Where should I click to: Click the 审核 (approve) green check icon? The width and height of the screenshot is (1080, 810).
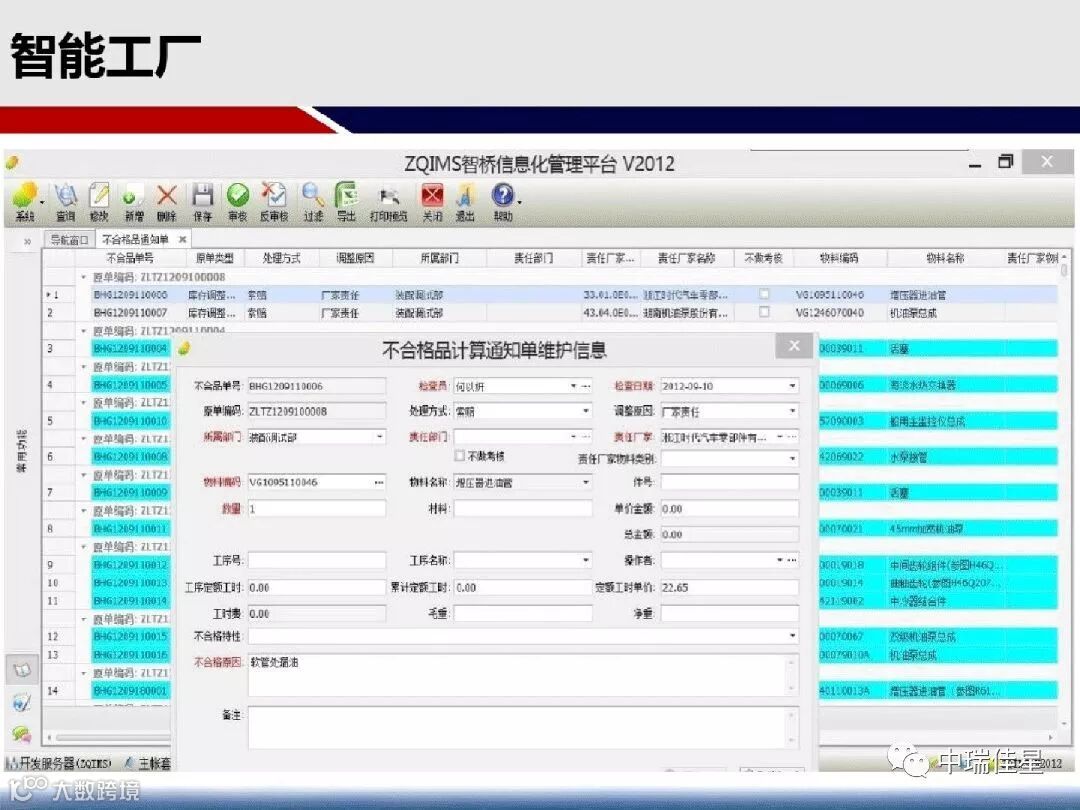click(238, 201)
